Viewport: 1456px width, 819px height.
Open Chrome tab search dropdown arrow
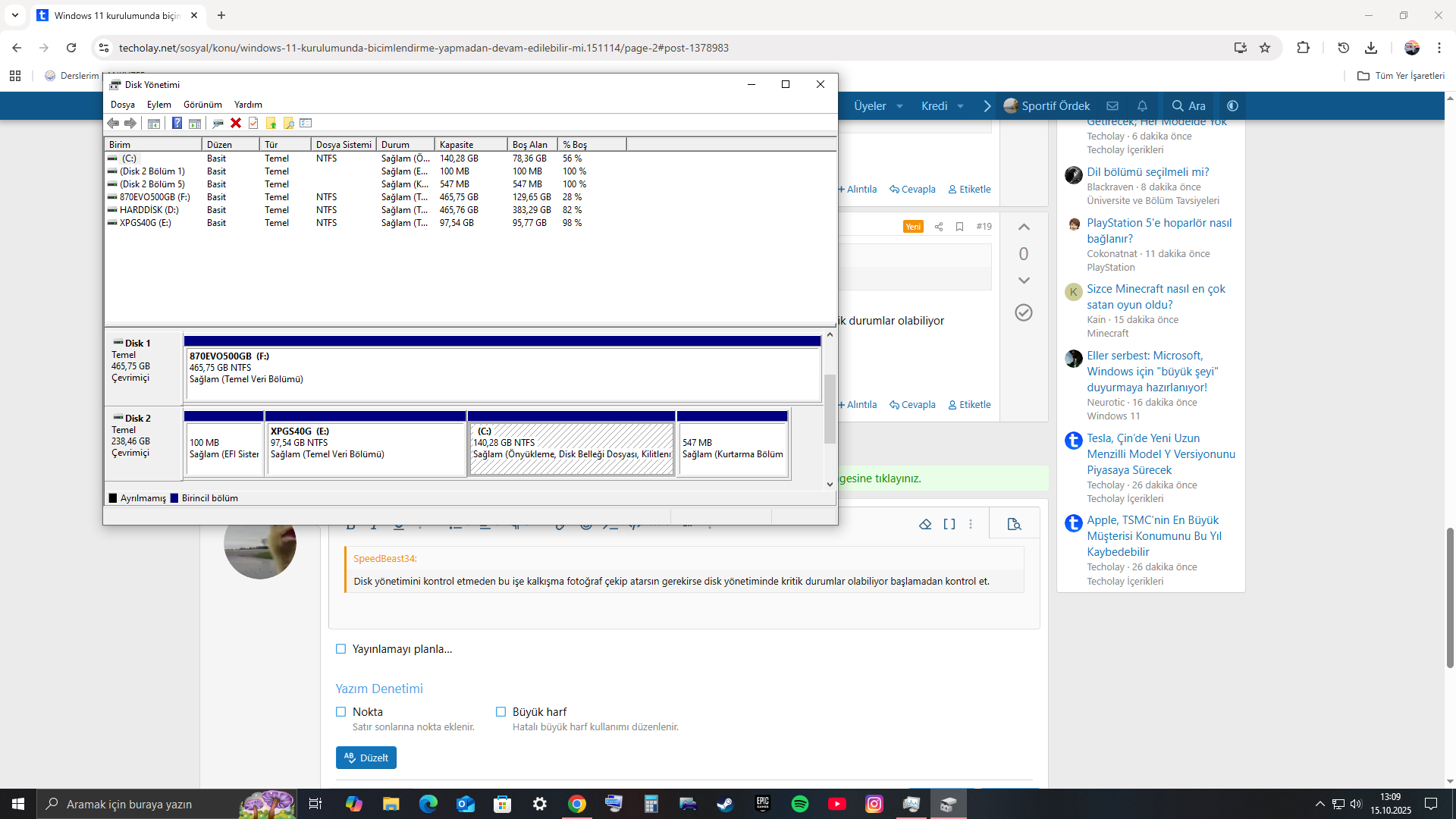click(x=15, y=15)
